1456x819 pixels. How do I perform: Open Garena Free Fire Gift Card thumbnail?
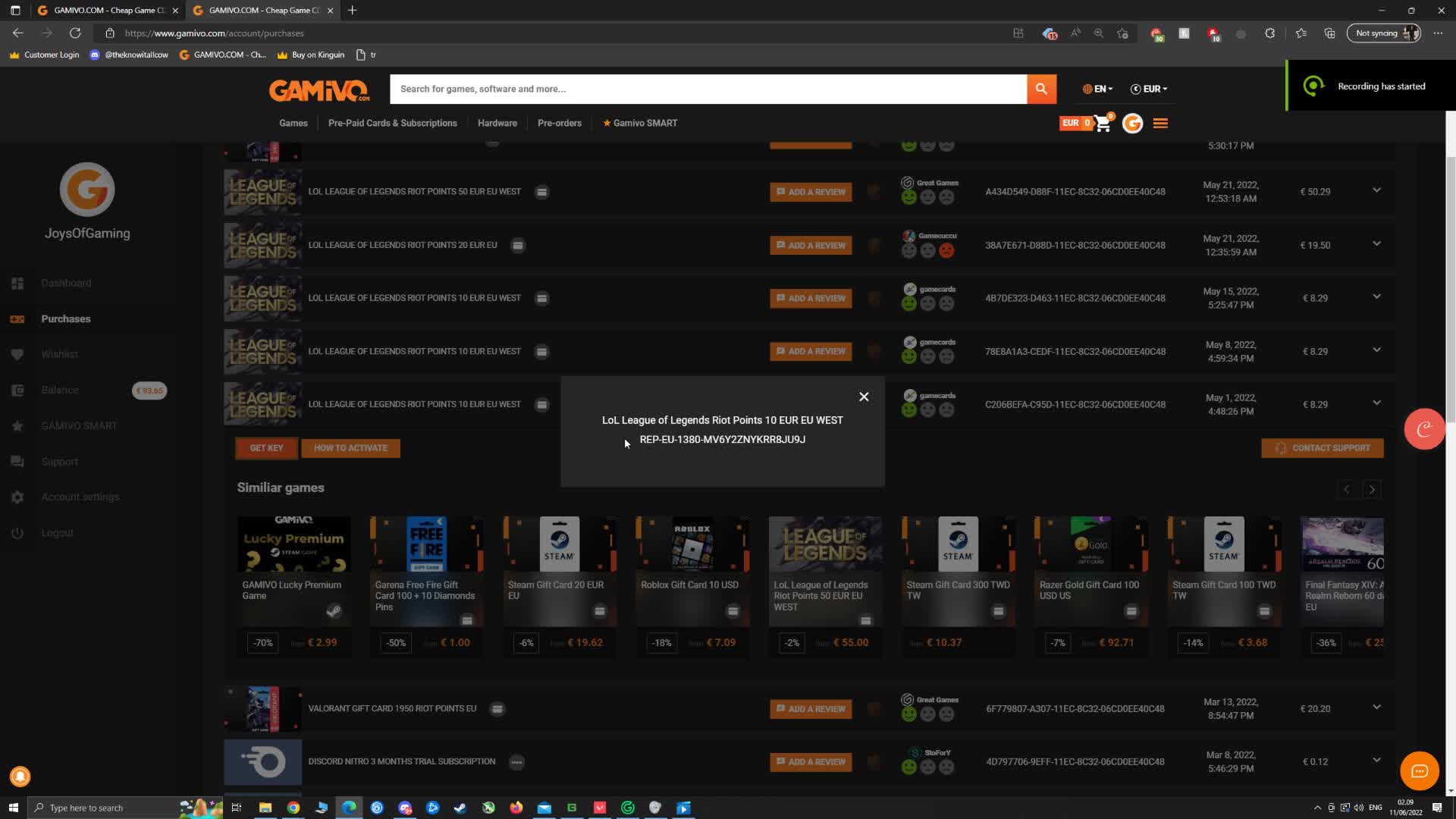[x=426, y=544]
